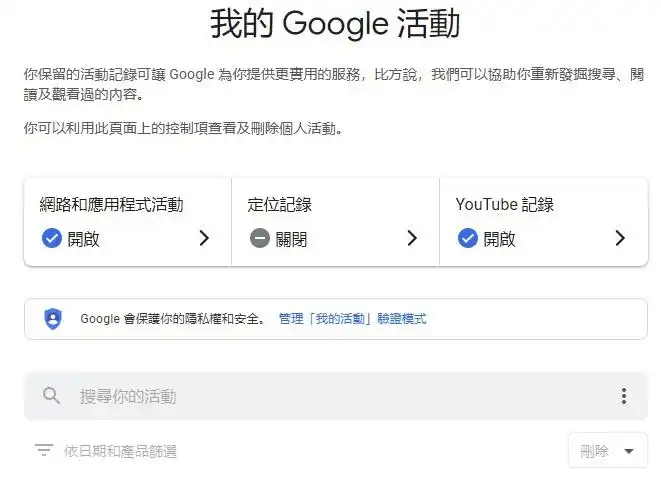The width and height of the screenshot is (661, 482).
Task: Click the 我的 Google 活動 heading
Action: (335, 24)
